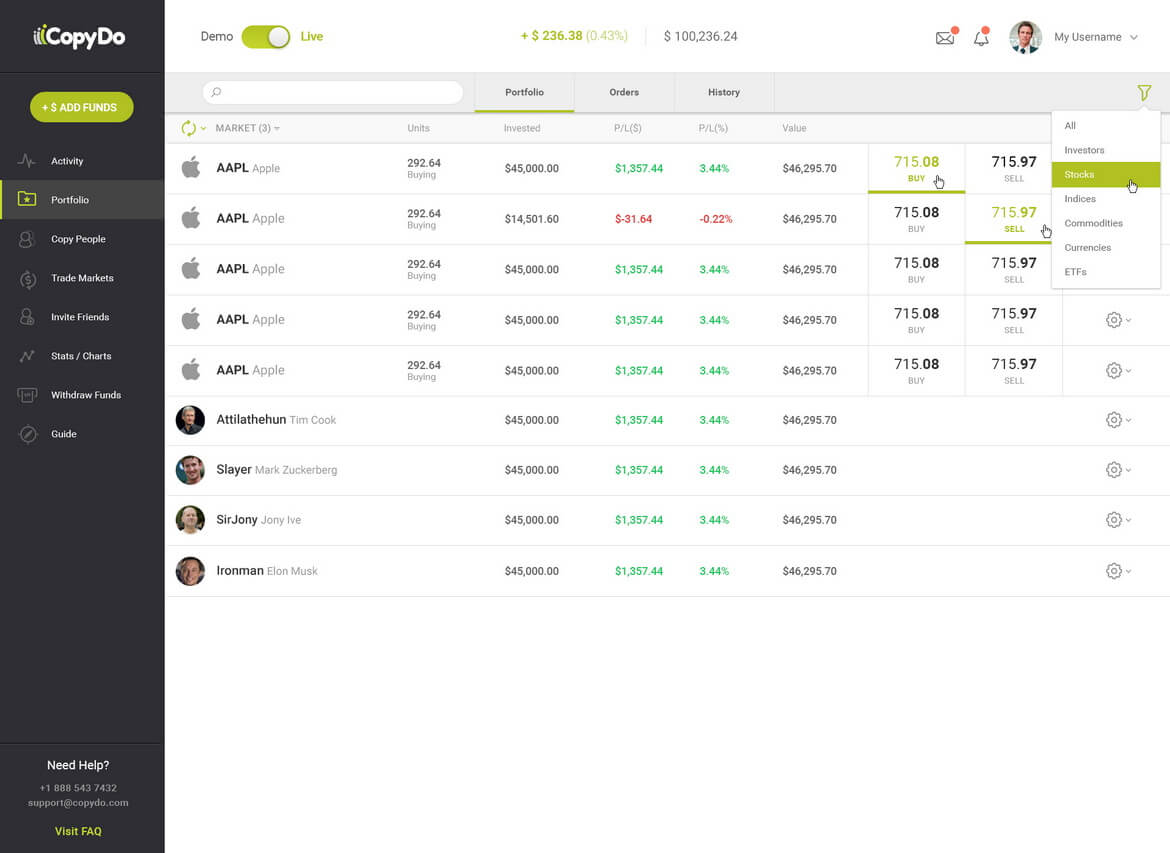Click into the search input field
The image size is (1170, 853).
tap(333, 93)
